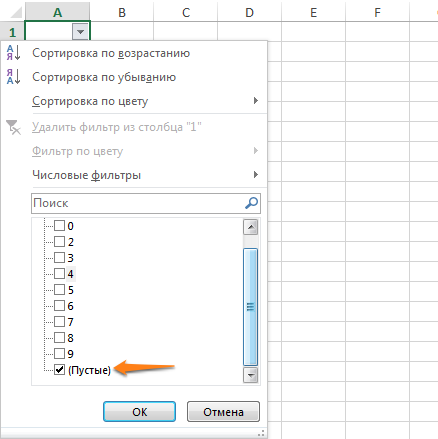Confirm the filter with OK button

139,412
